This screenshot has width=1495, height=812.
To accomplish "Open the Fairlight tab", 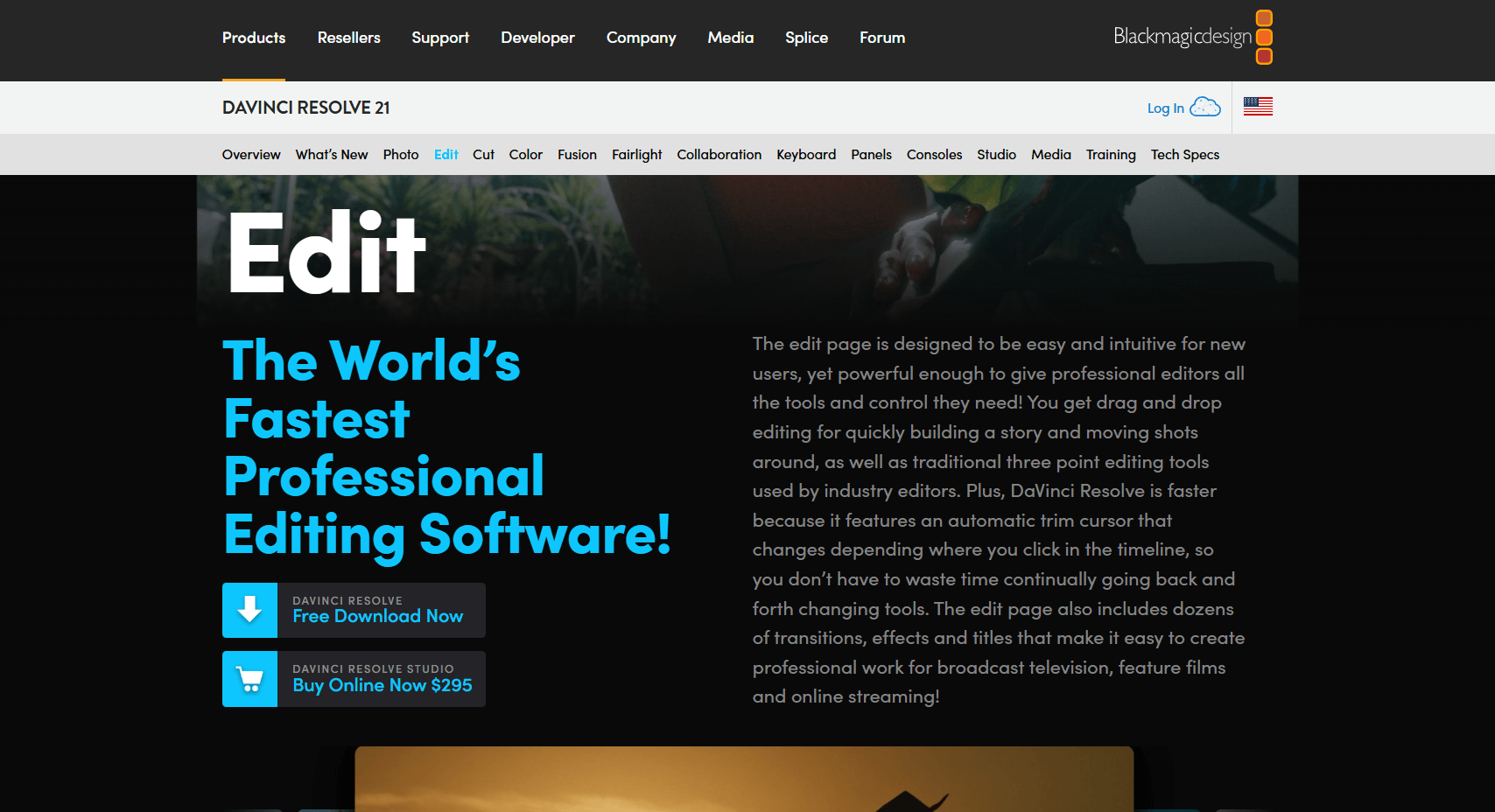I will (637, 154).
